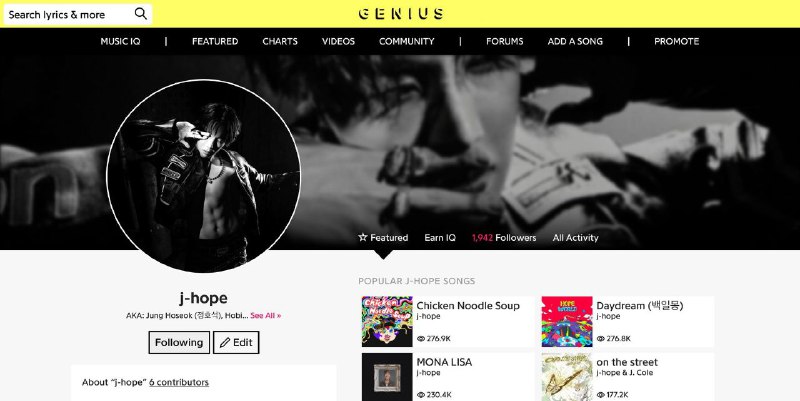Click the Add a Song link
Screen dimensions: 800x401
pos(575,41)
